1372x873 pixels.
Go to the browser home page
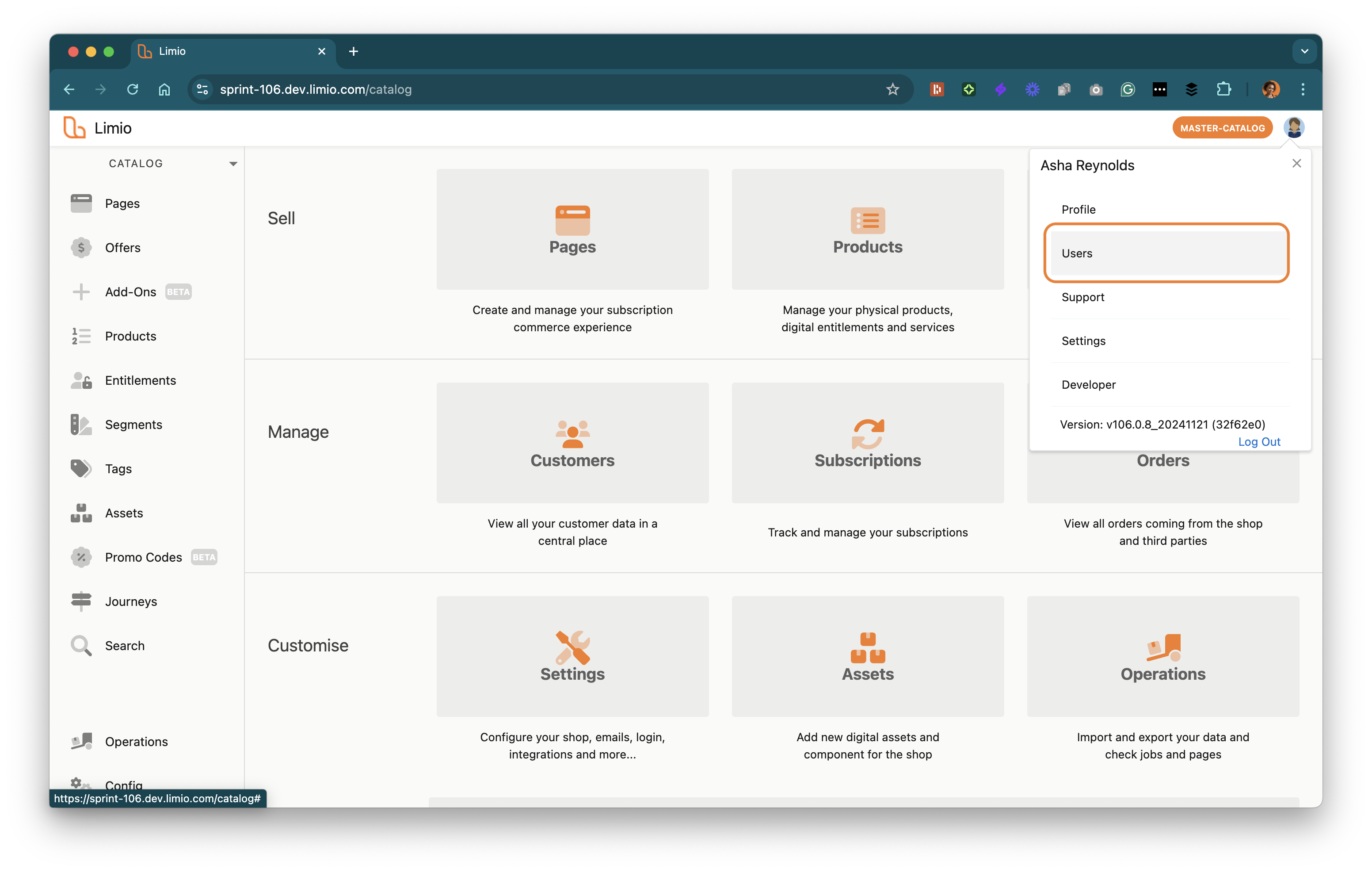(x=164, y=89)
